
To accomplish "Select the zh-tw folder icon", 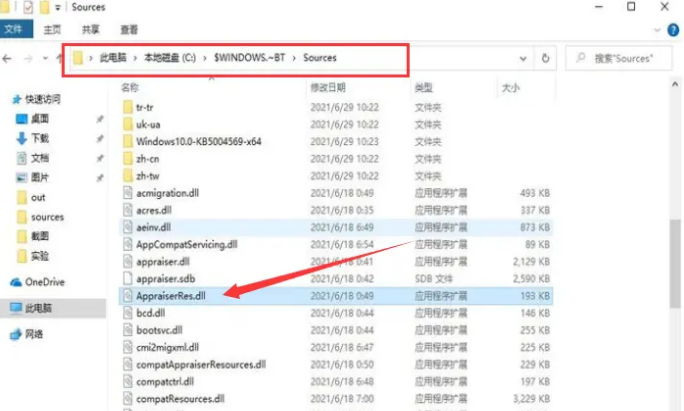I will tap(127, 176).
